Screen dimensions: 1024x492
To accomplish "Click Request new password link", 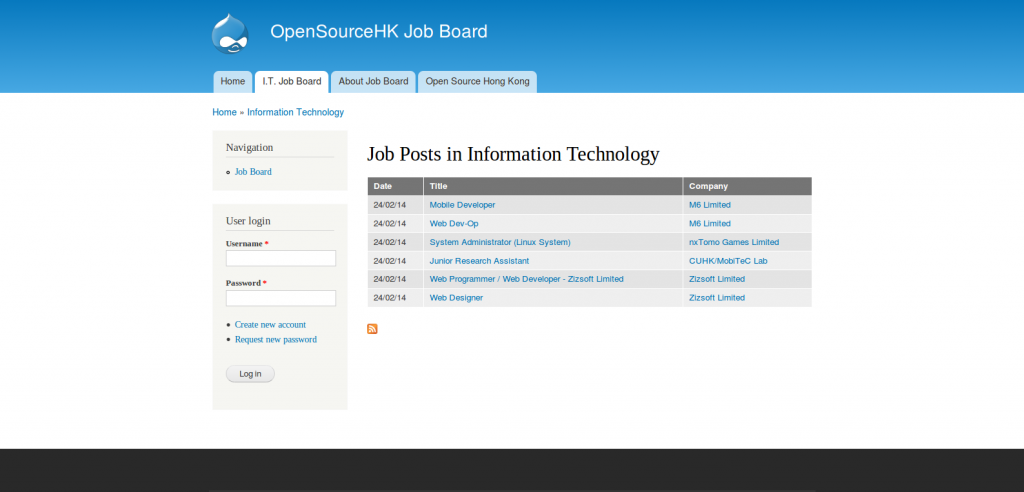I will (x=275, y=340).
